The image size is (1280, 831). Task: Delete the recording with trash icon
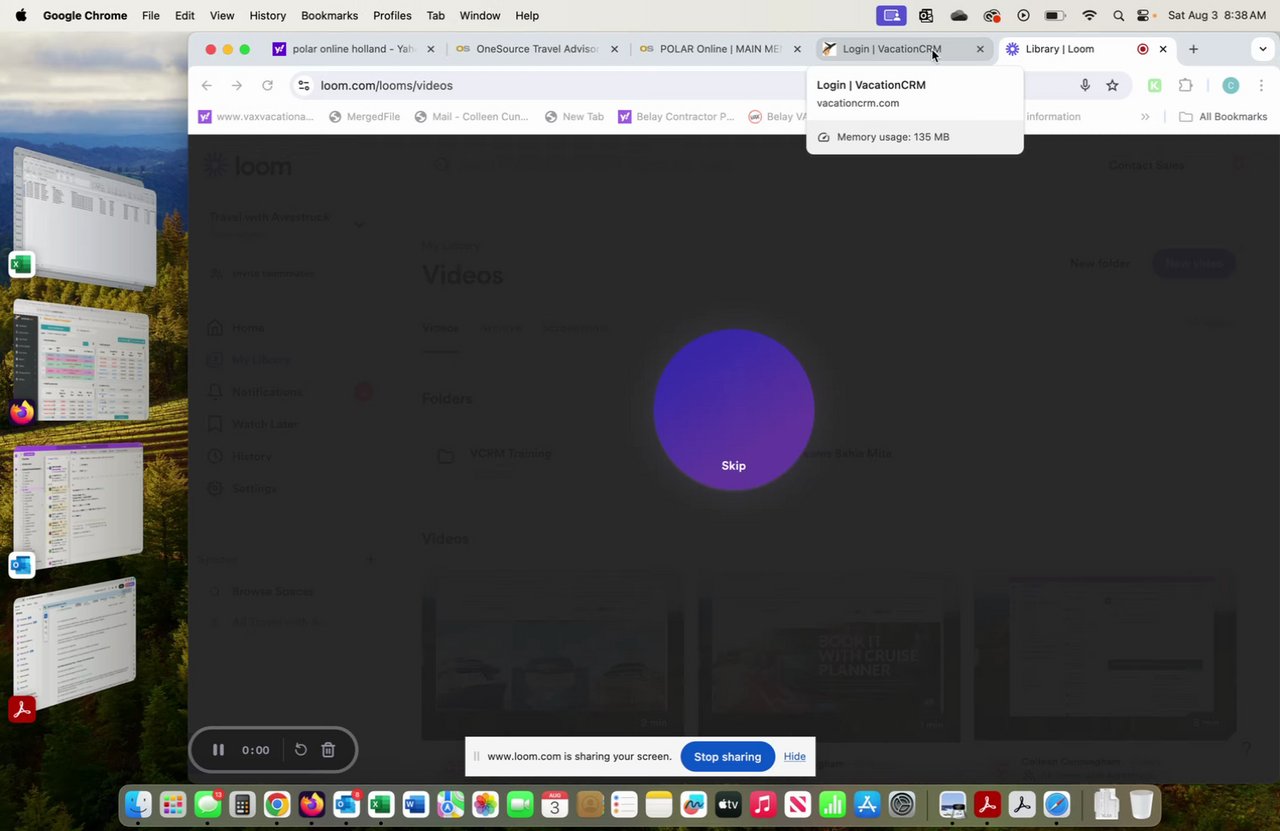point(328,750)
